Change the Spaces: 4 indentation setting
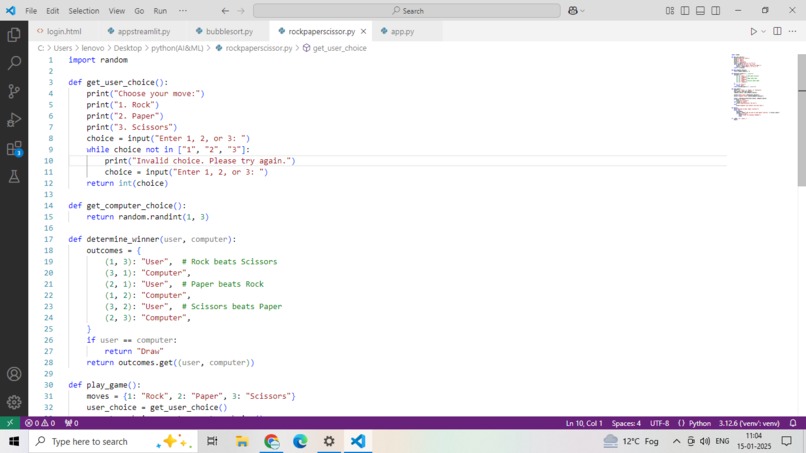Image resolution: width=806 pixels, height=453 pixels. (626, 423)
